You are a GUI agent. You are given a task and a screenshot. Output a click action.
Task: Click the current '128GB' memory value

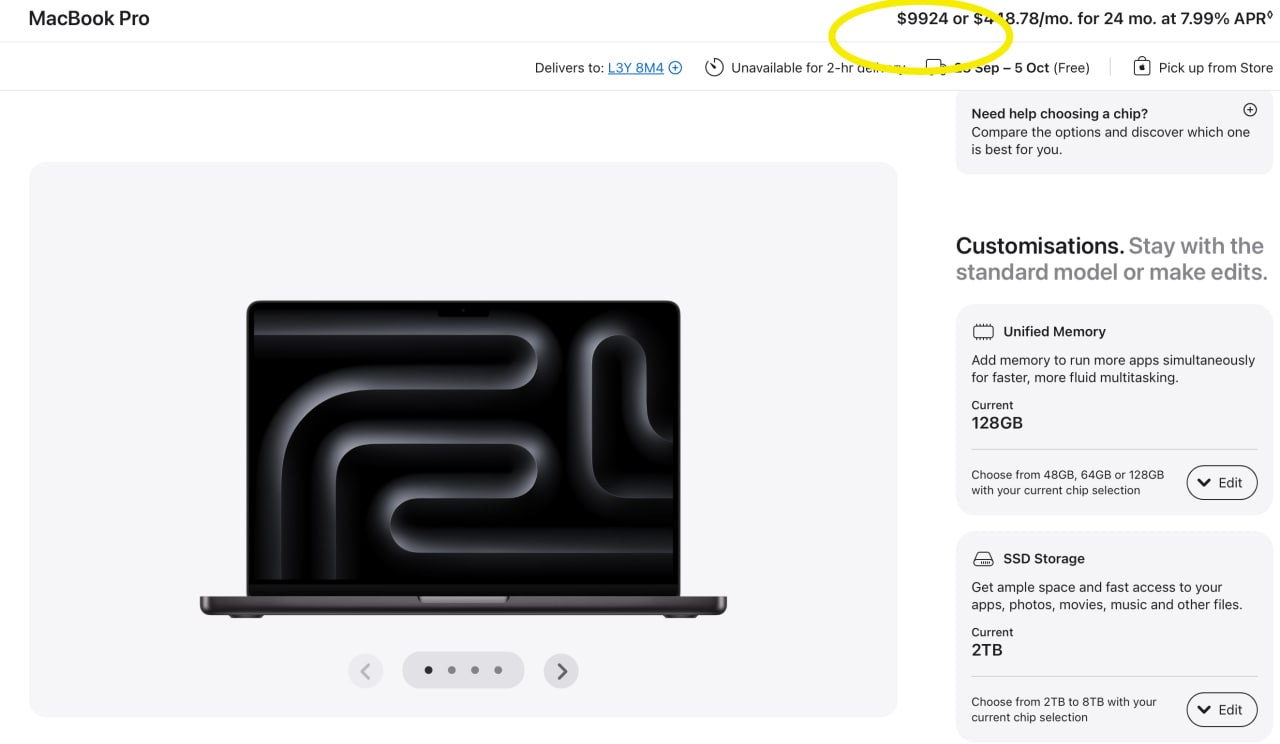click(997, 423)
